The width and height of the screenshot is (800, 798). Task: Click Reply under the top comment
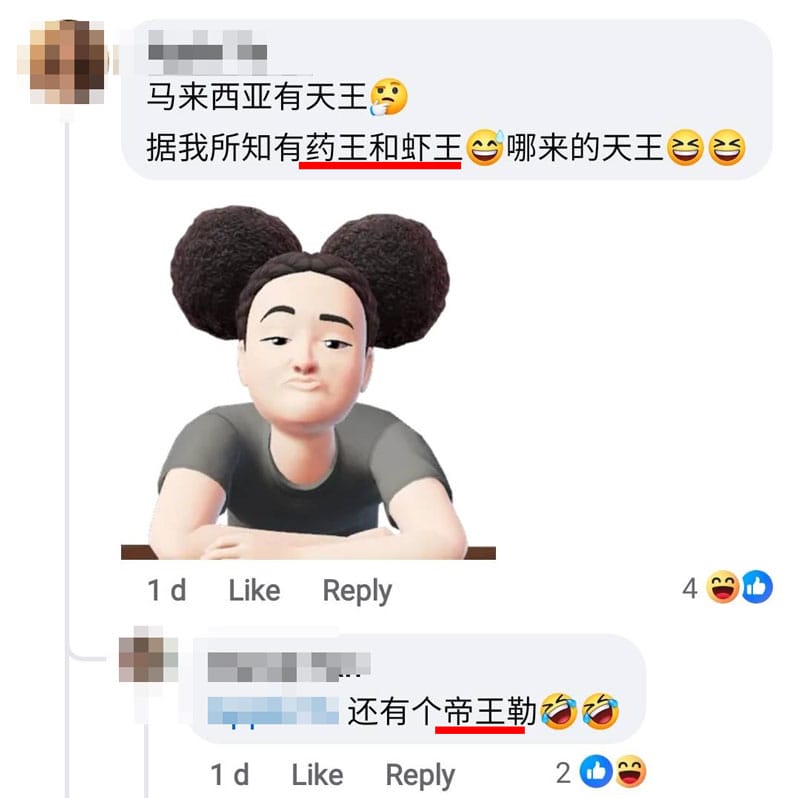[x=357, y=592]
